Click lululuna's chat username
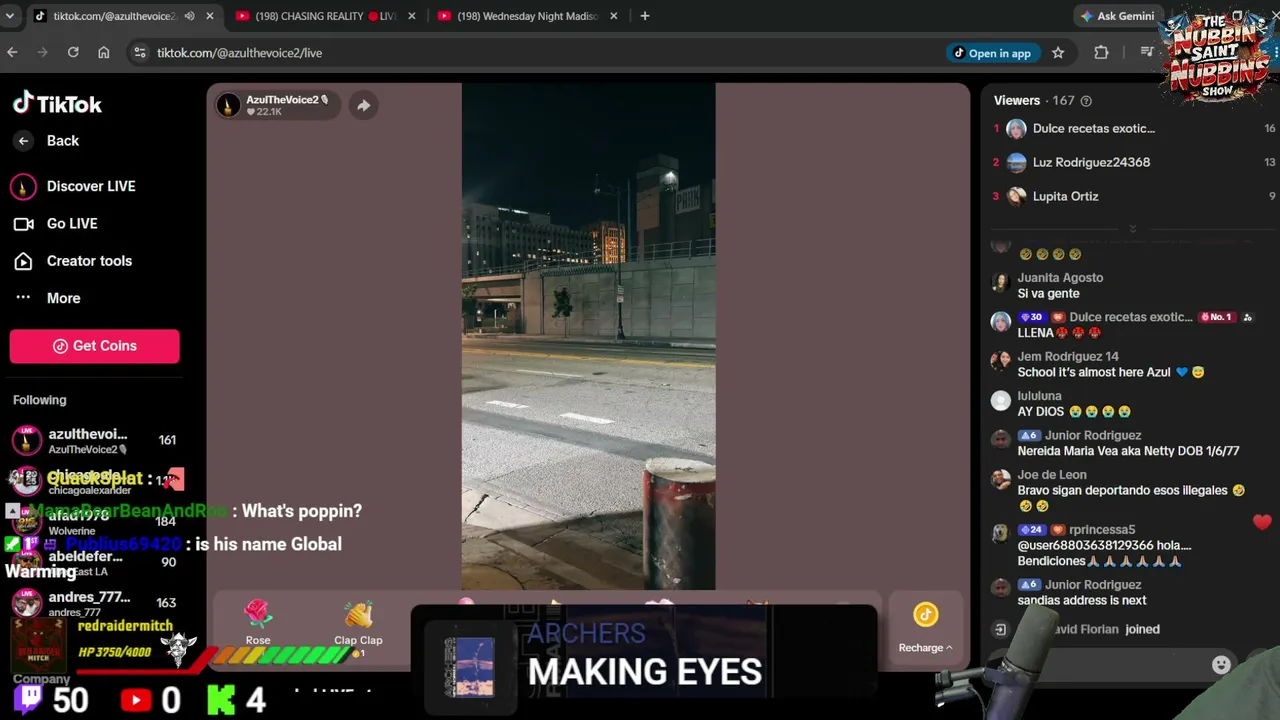Viewport: 1280px width, 720px height. [1040, 396]
